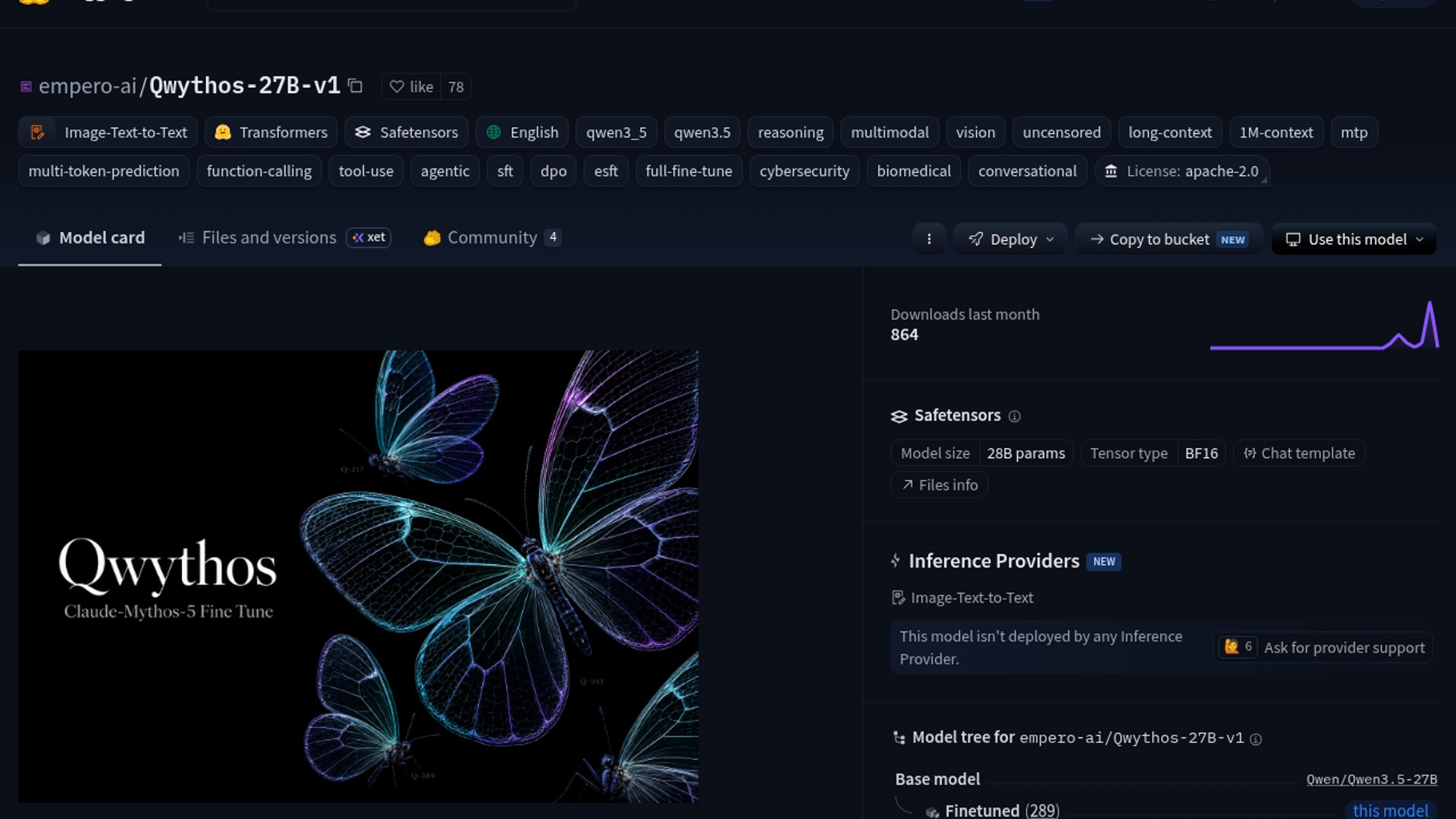
Task: Open the full-fine-tune tag
Action: pos(689,171)
